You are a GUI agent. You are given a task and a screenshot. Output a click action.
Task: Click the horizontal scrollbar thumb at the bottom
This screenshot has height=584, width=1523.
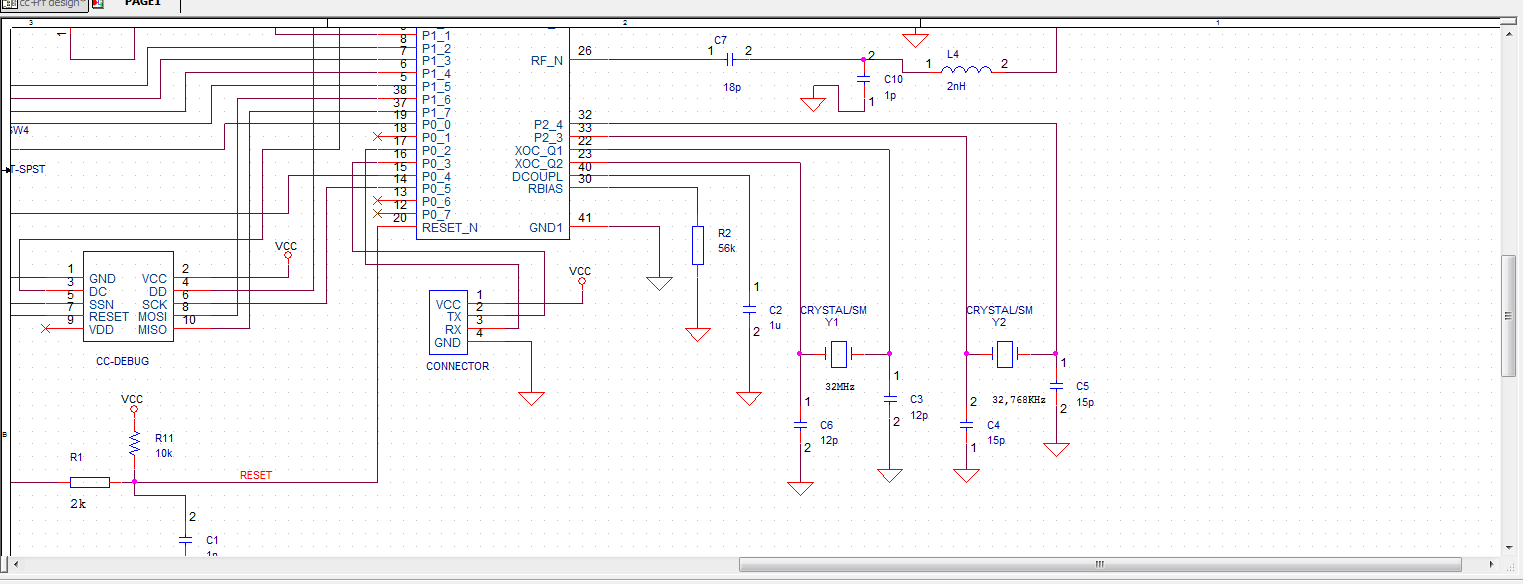1100,564
